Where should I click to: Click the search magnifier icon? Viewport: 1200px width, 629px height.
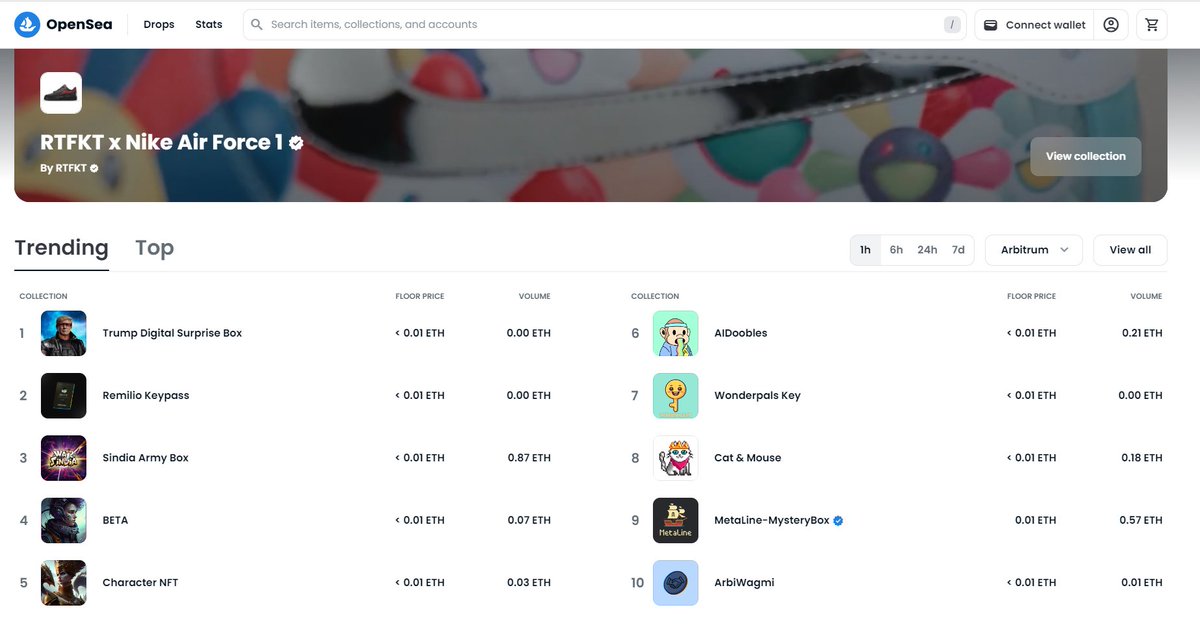click(x=256, y=23)
